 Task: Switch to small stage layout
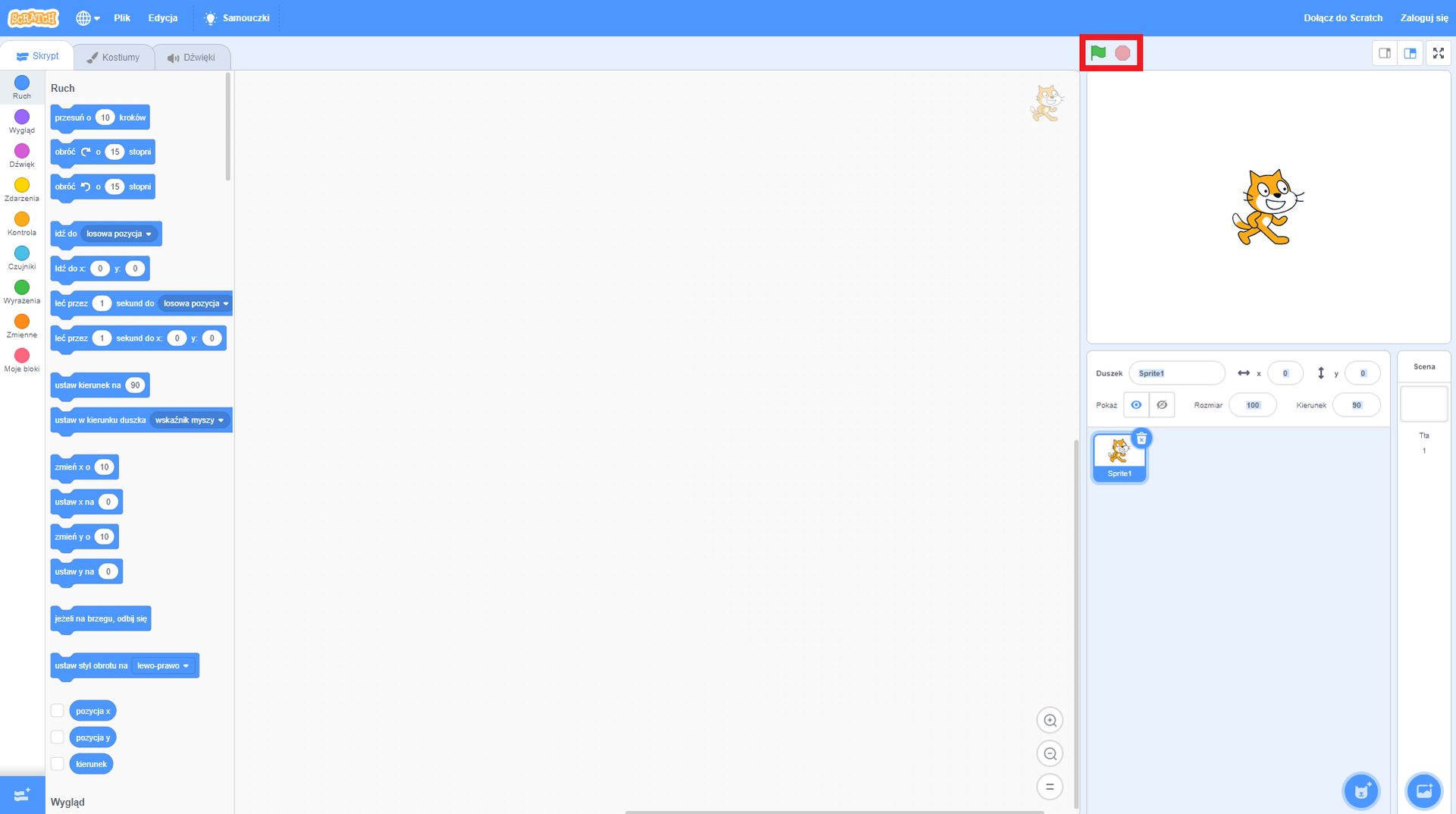tap(1385, 53)
